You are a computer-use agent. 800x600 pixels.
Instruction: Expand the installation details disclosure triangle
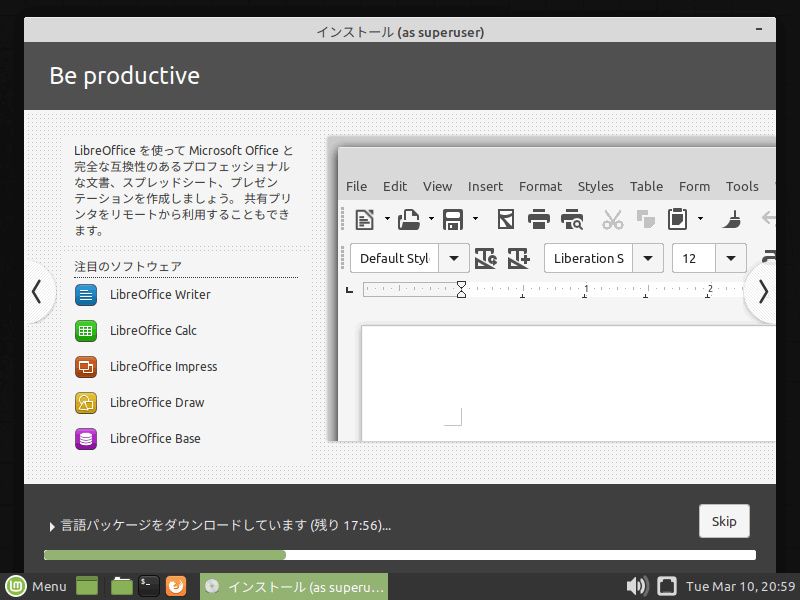point(52,527)
